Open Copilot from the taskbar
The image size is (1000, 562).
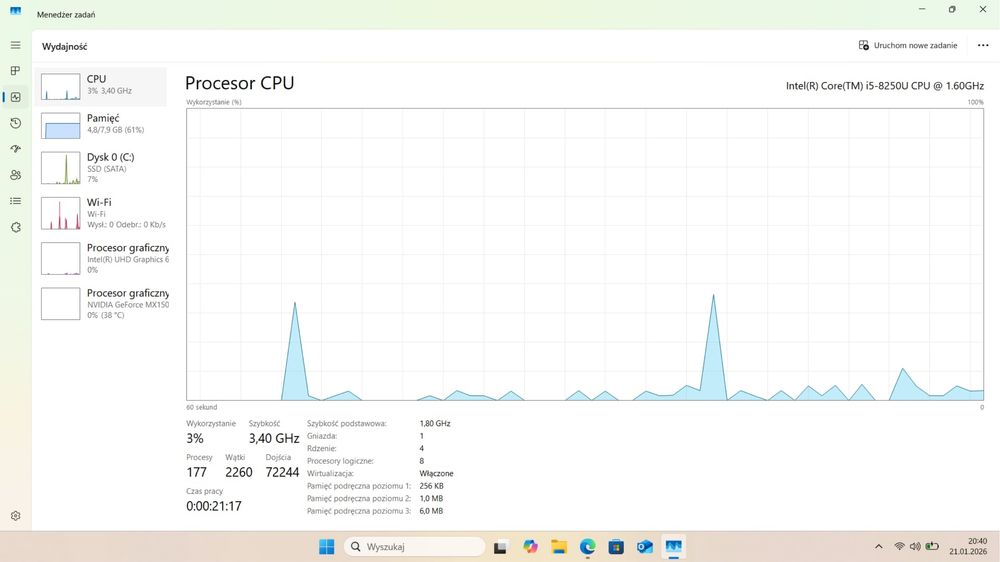pos(530,547)
